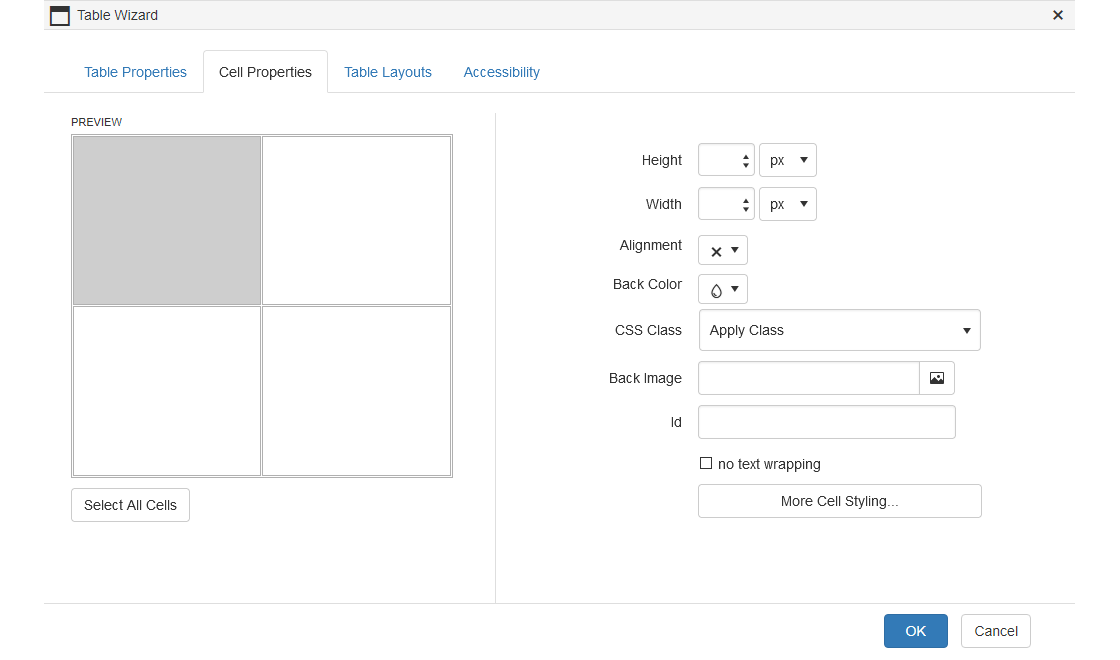Click into the Back Image path field
The image size is (1120, 660).
[x=809, y=378]
